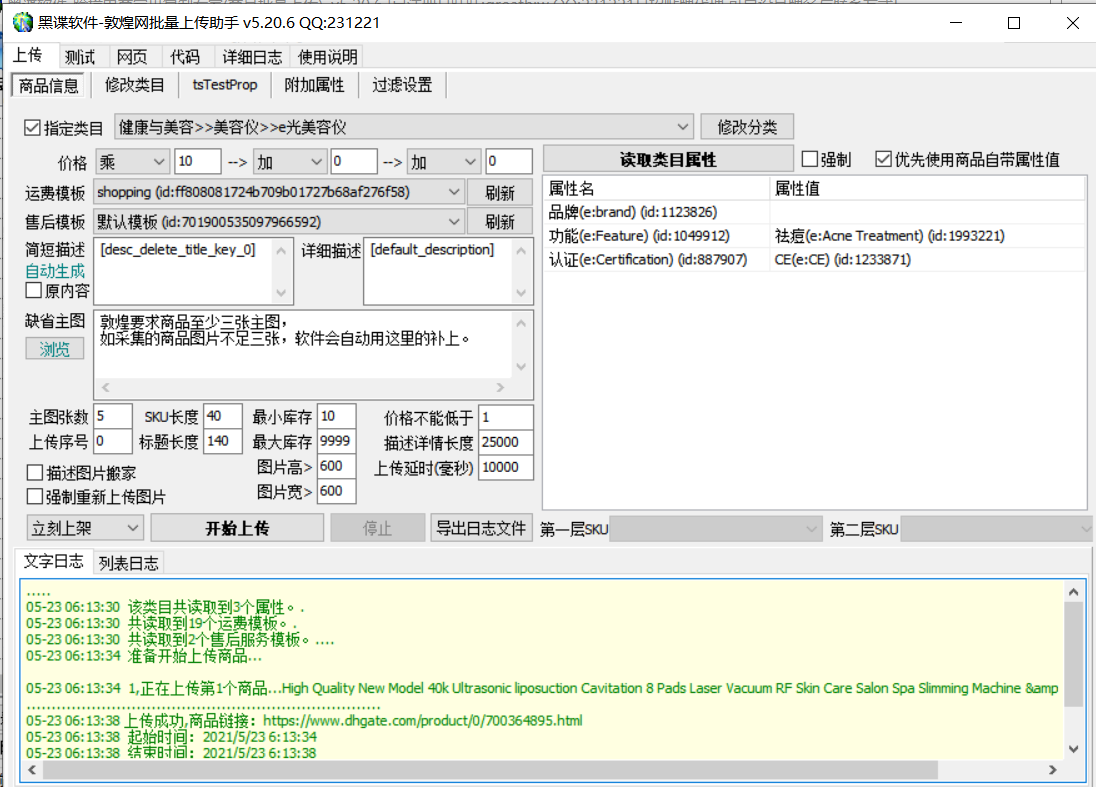The image size is (1096, 787).
Task: Focus the 最小库存 input field
Action: tap(337, 417)
